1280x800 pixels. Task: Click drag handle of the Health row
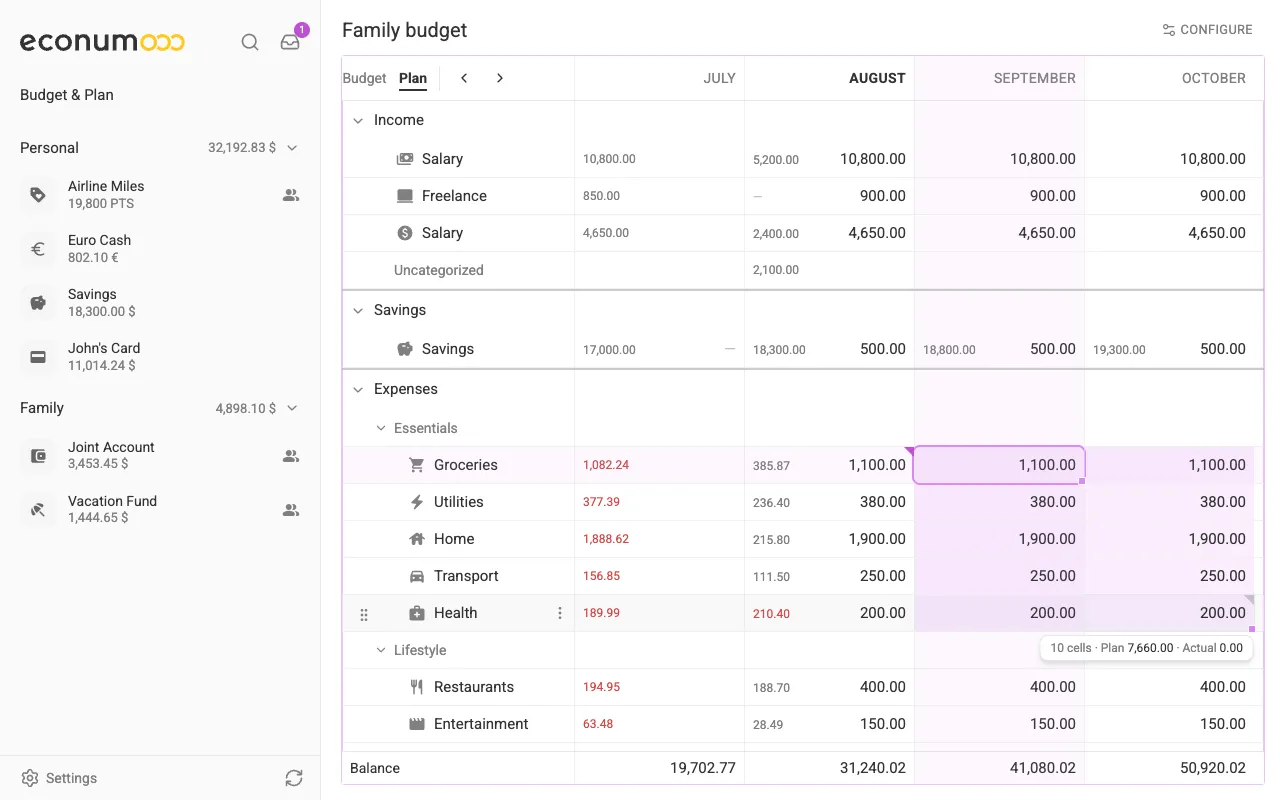[x=364, y=614]
